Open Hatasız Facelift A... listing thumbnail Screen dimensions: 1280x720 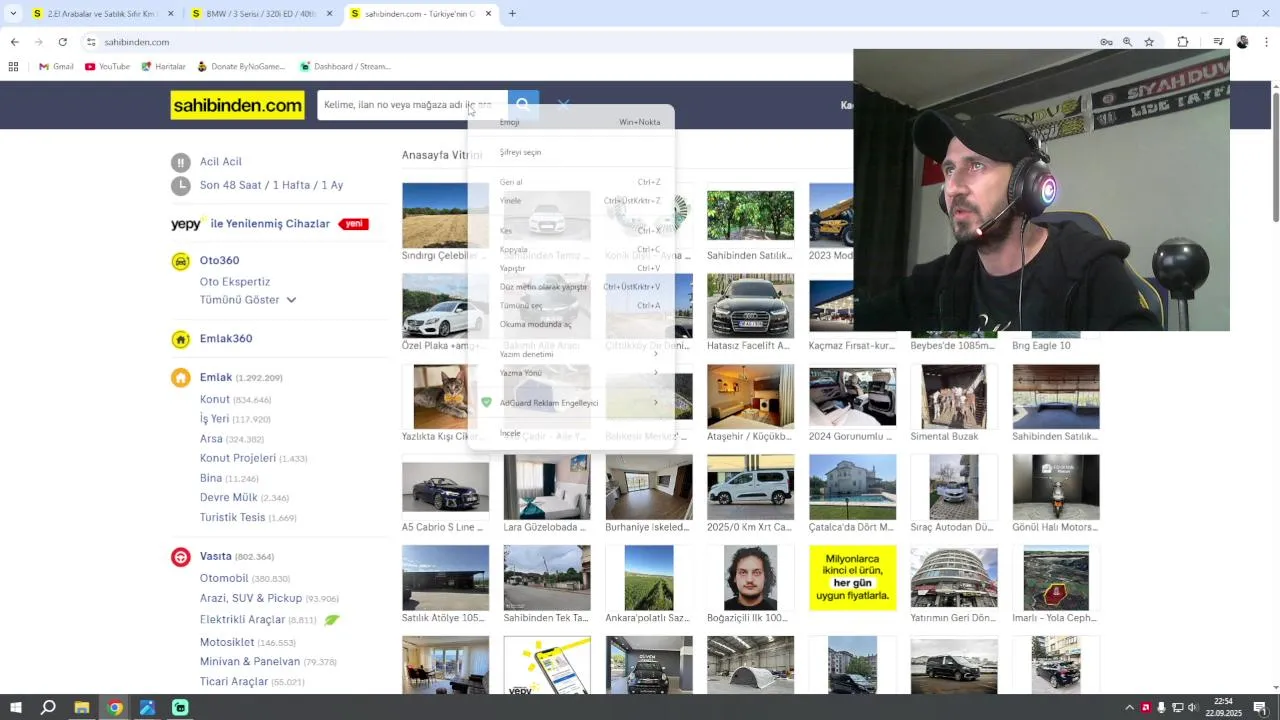pos(750,306)
